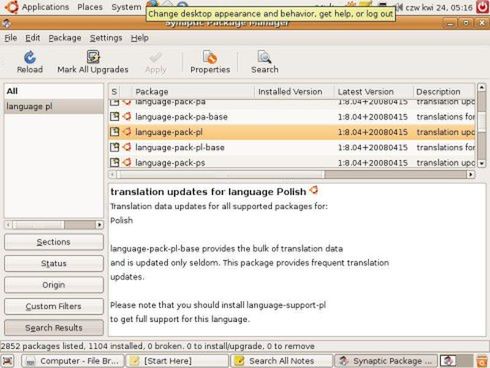Open the System menu in top panel
The image size is (490, 368).
(x=126, y=7)
